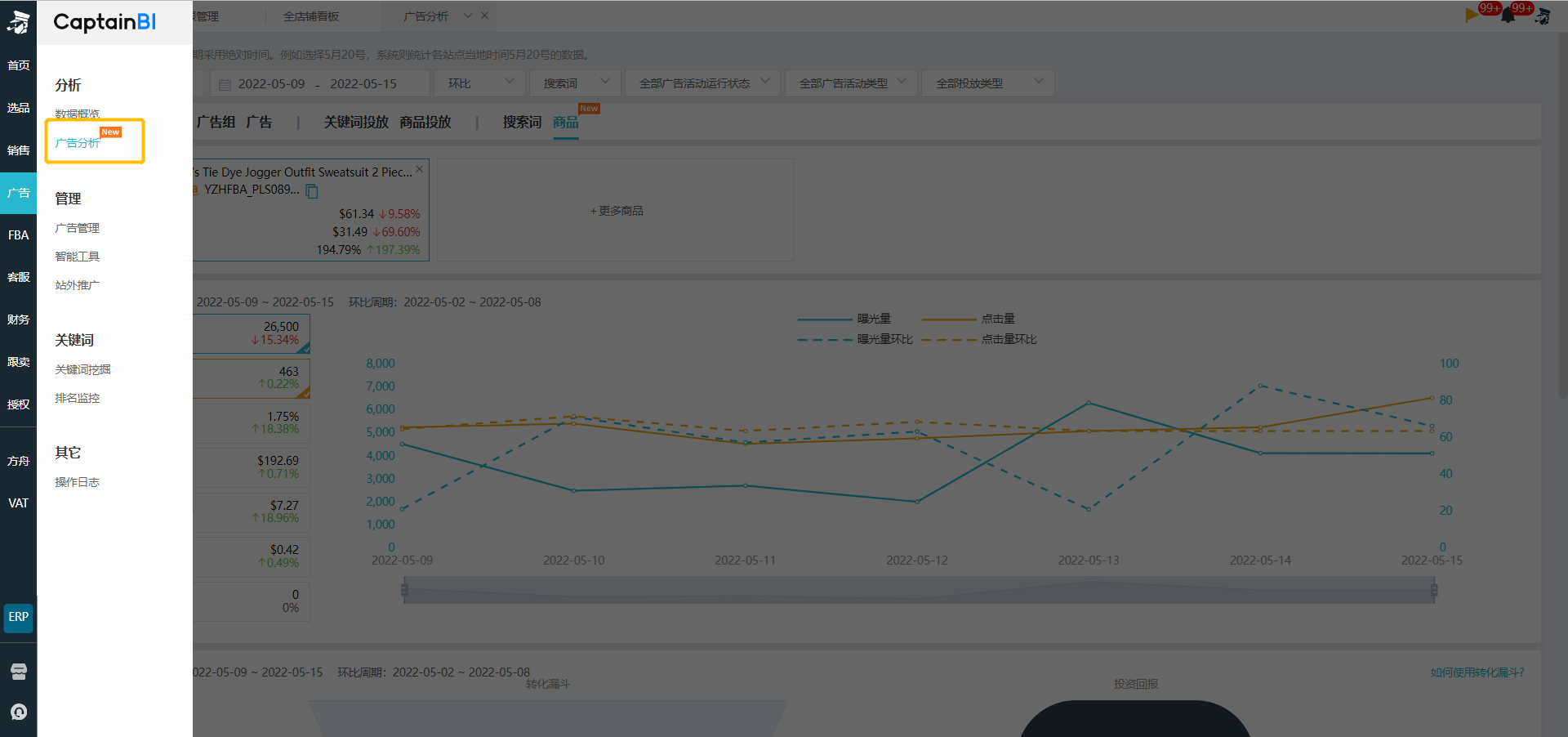Close the 广告分析 tab with X
The height and width of the screenshot is (737, 1568).
point(484,16)
